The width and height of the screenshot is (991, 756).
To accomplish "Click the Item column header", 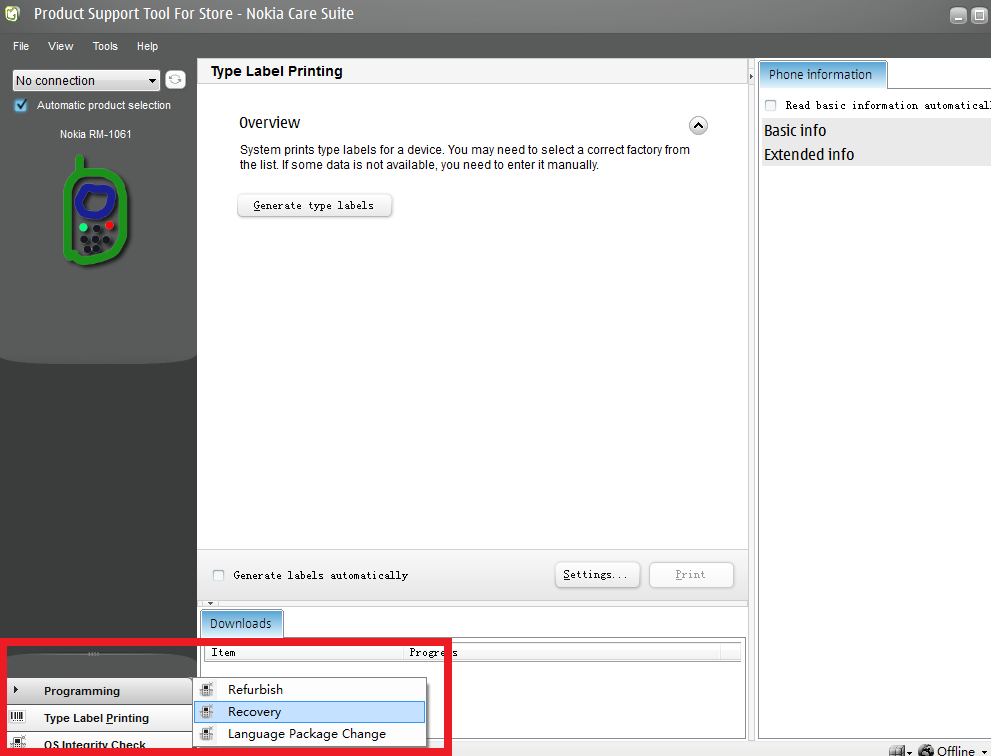I will coord(304,652).
